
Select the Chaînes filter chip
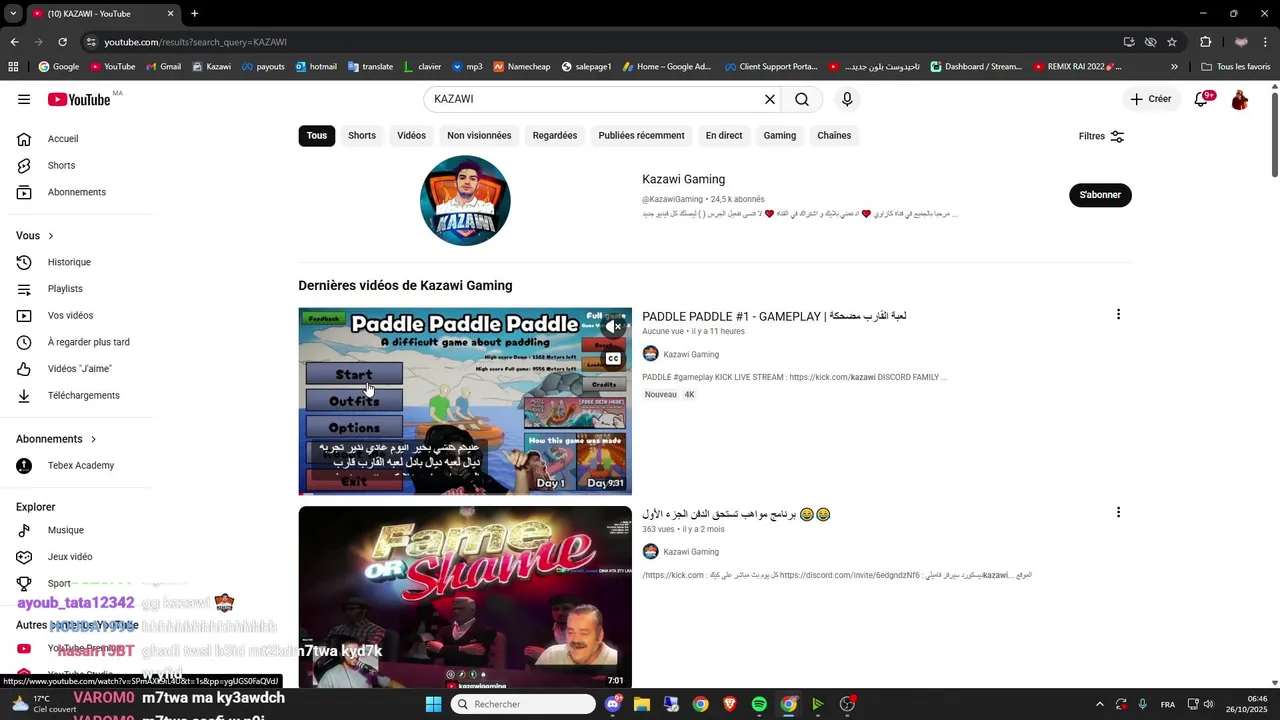coord(834,136)
